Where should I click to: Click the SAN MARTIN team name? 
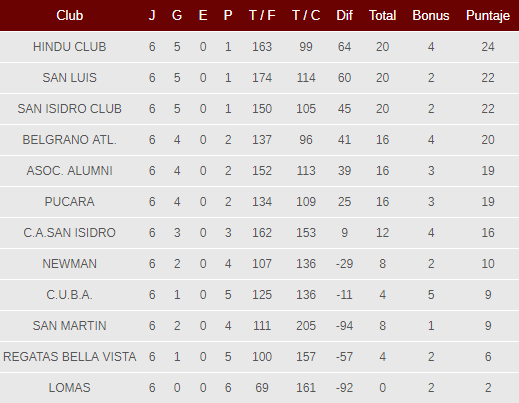pos(69,326)
